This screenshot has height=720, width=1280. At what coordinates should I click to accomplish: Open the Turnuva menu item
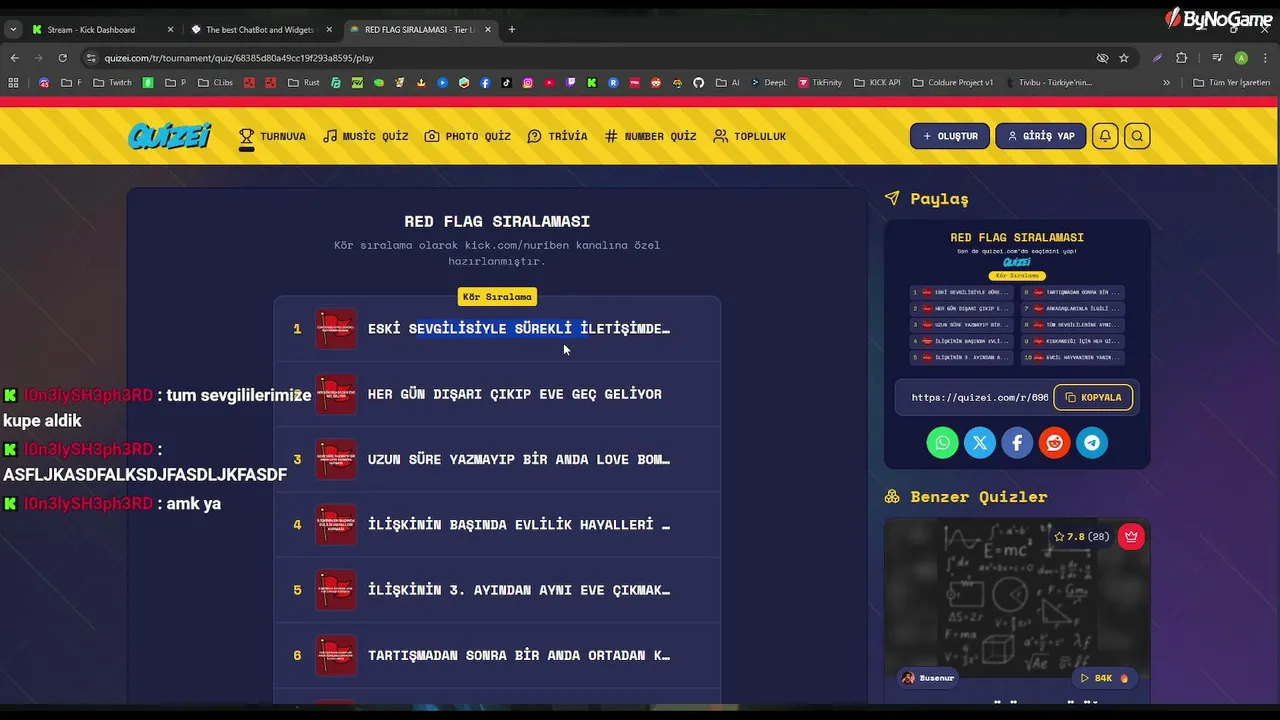tap(272, 136)
